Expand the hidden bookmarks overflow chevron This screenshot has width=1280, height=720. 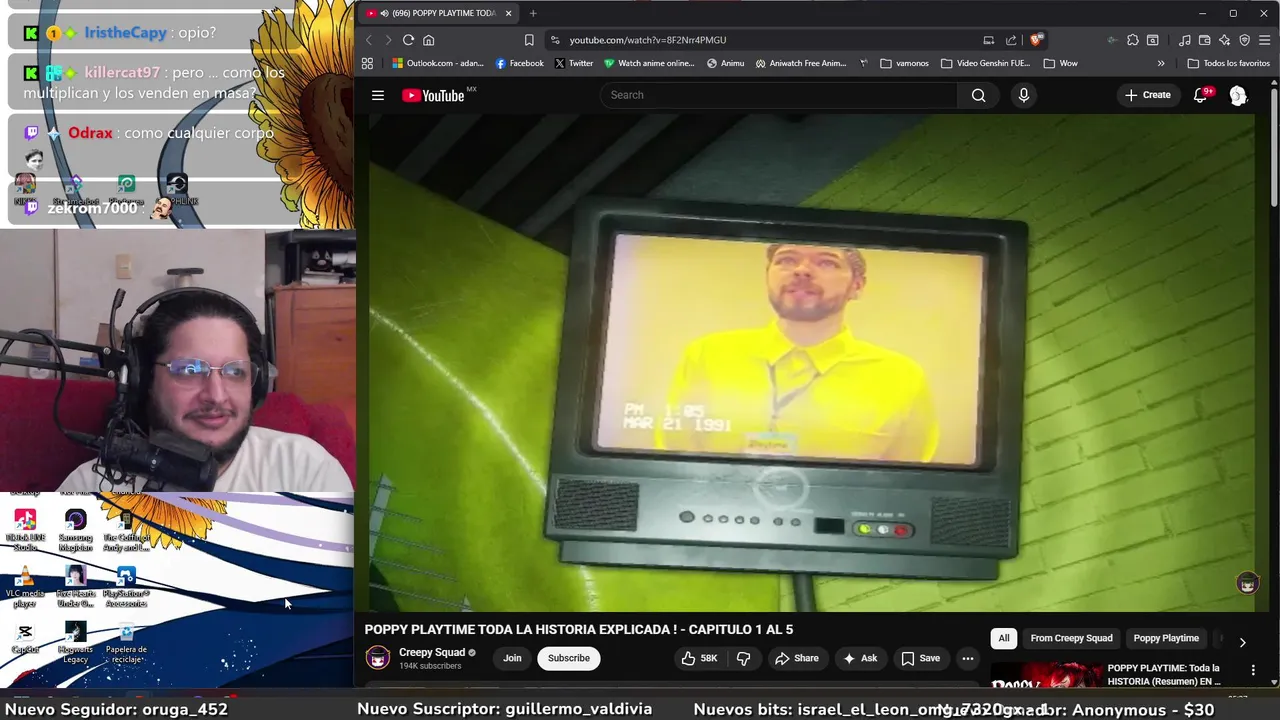(1160, 63)
